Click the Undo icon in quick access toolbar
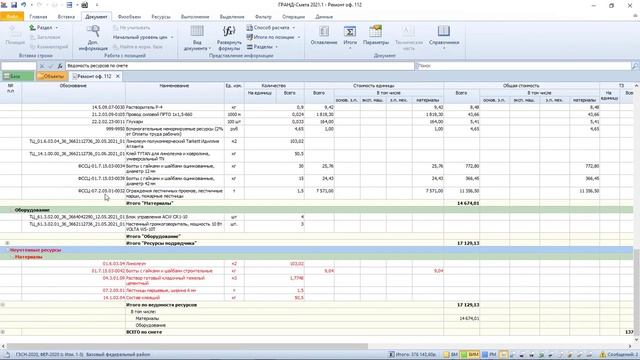The height and width of the screenshot is (360, 640). click(x=24, y=5)
